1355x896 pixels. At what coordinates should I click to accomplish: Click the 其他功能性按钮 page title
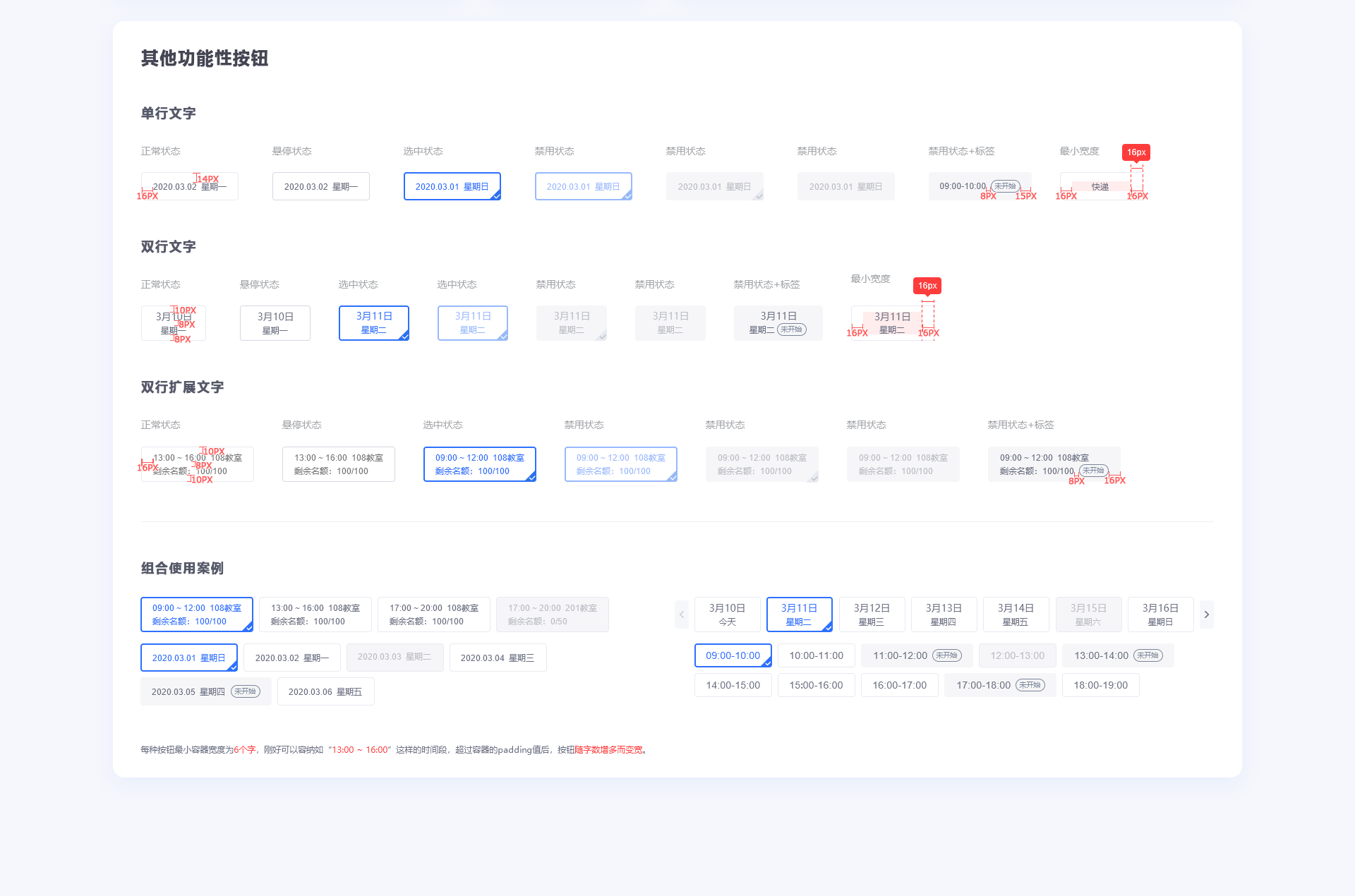pyautogui.click(x=205, y=58)
